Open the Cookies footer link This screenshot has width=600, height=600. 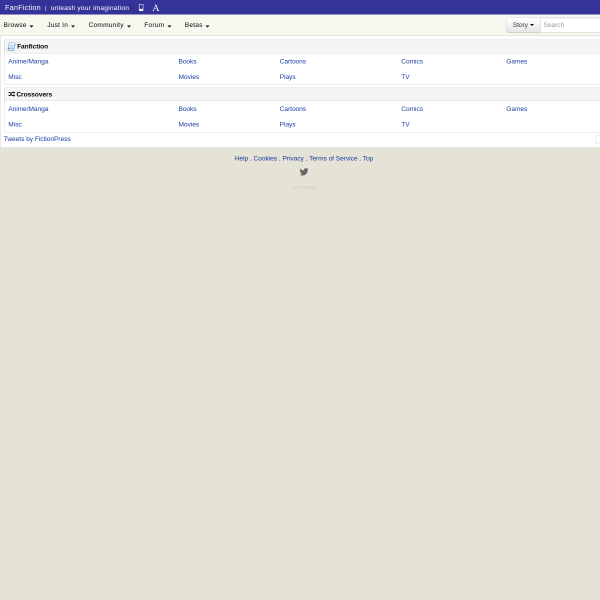tap(265, 158)
